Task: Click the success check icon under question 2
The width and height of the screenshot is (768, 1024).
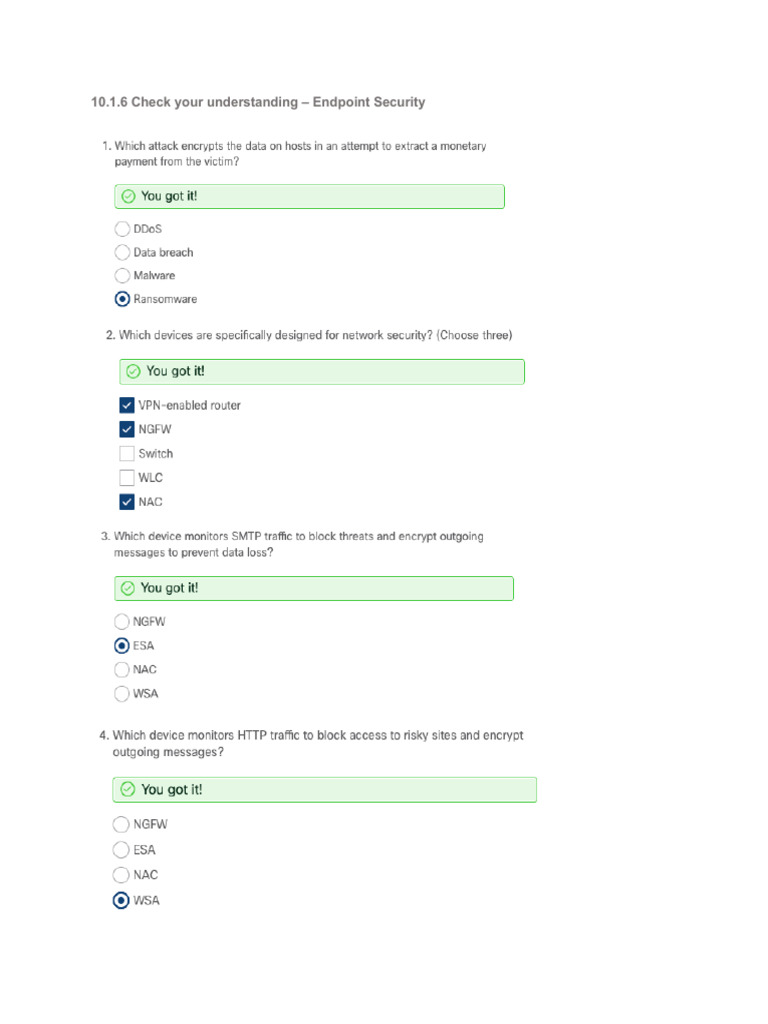Action: tap(133, 372)
